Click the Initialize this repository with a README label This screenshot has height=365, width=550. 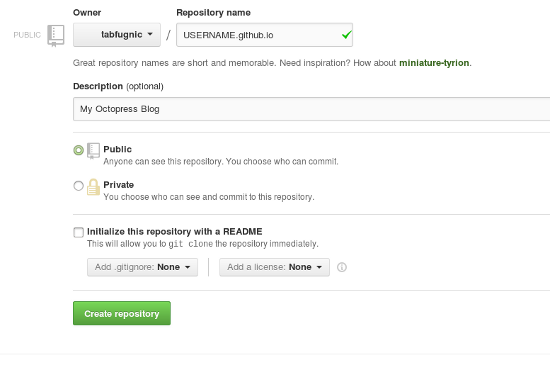[x=175, y=231]
